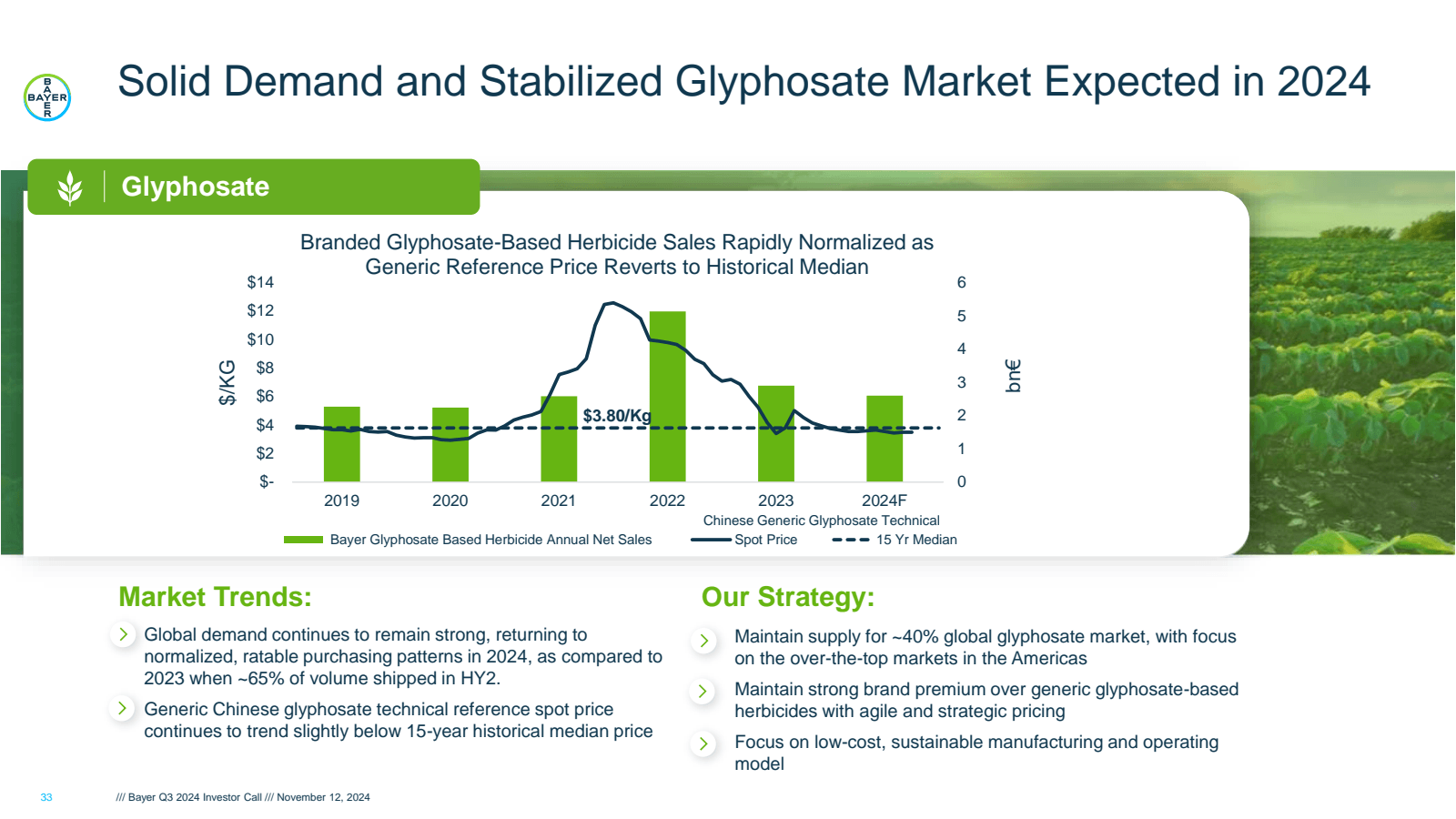
Task: Click the 'bn€' right axis label
Action: 1013,376
